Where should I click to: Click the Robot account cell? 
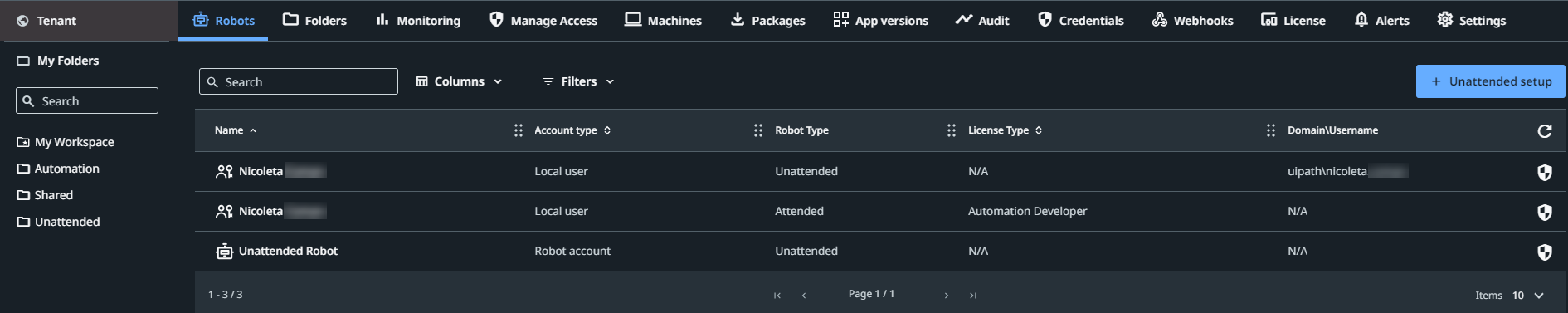[x=572, y=251]
